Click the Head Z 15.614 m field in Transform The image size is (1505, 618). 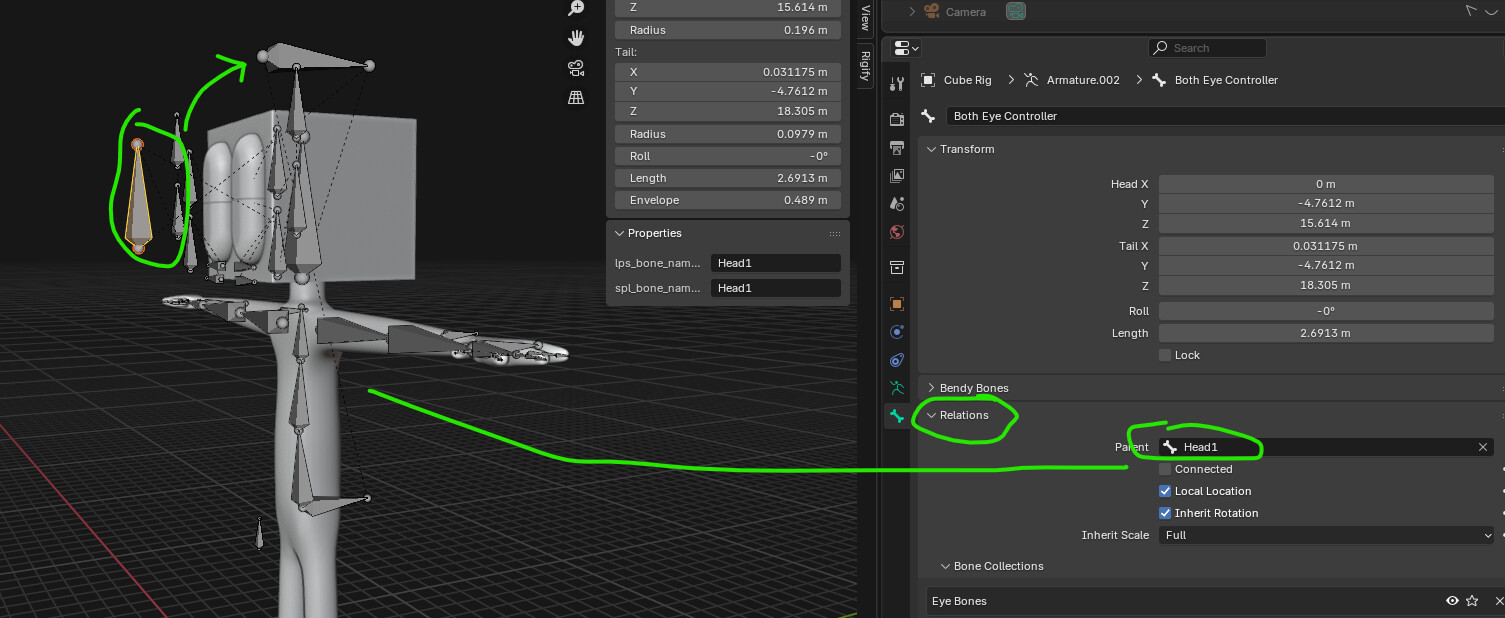pos(1326,224)
